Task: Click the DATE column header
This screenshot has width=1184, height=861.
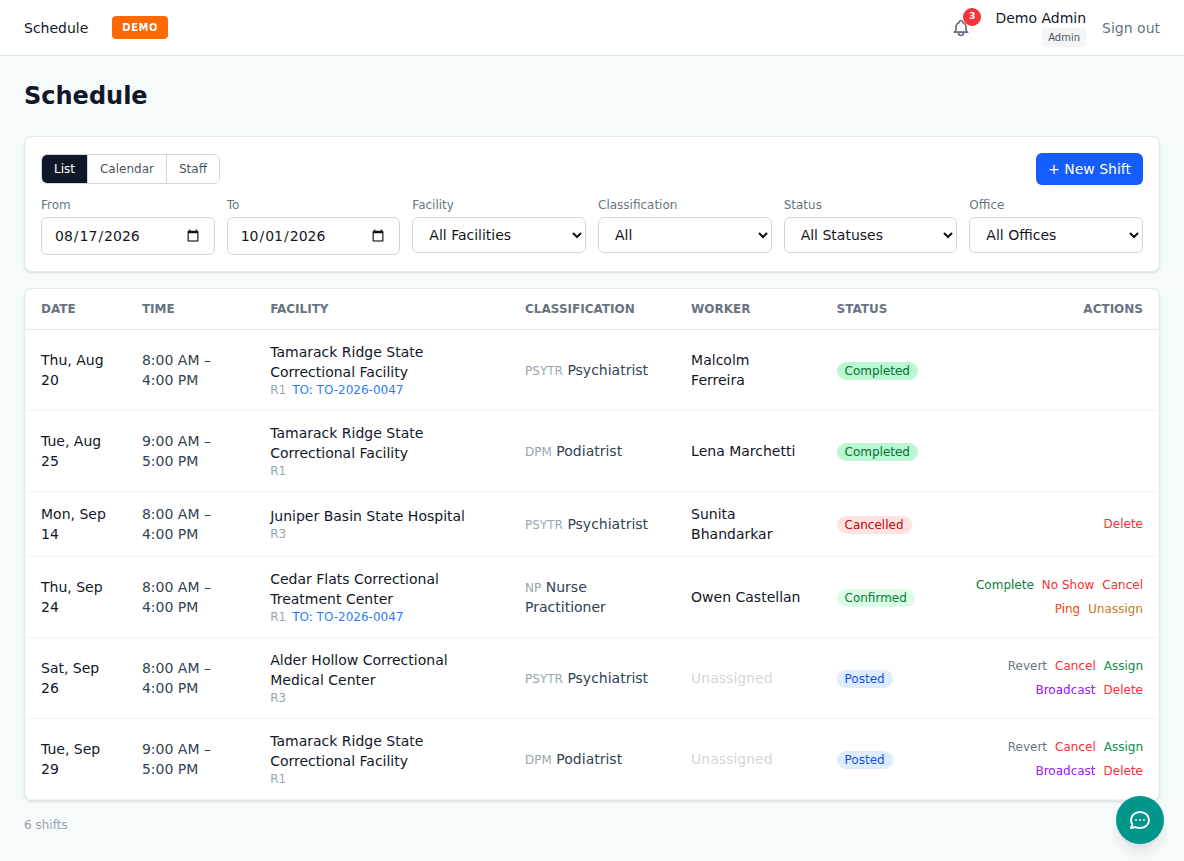Action: 58,309
